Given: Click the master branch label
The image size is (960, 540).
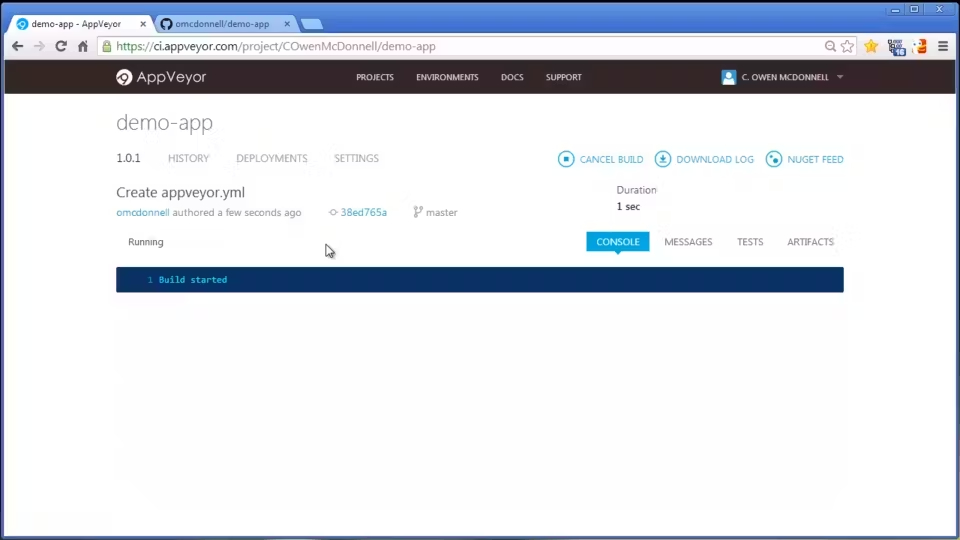Looking at the screenshot, I should 441,212.
